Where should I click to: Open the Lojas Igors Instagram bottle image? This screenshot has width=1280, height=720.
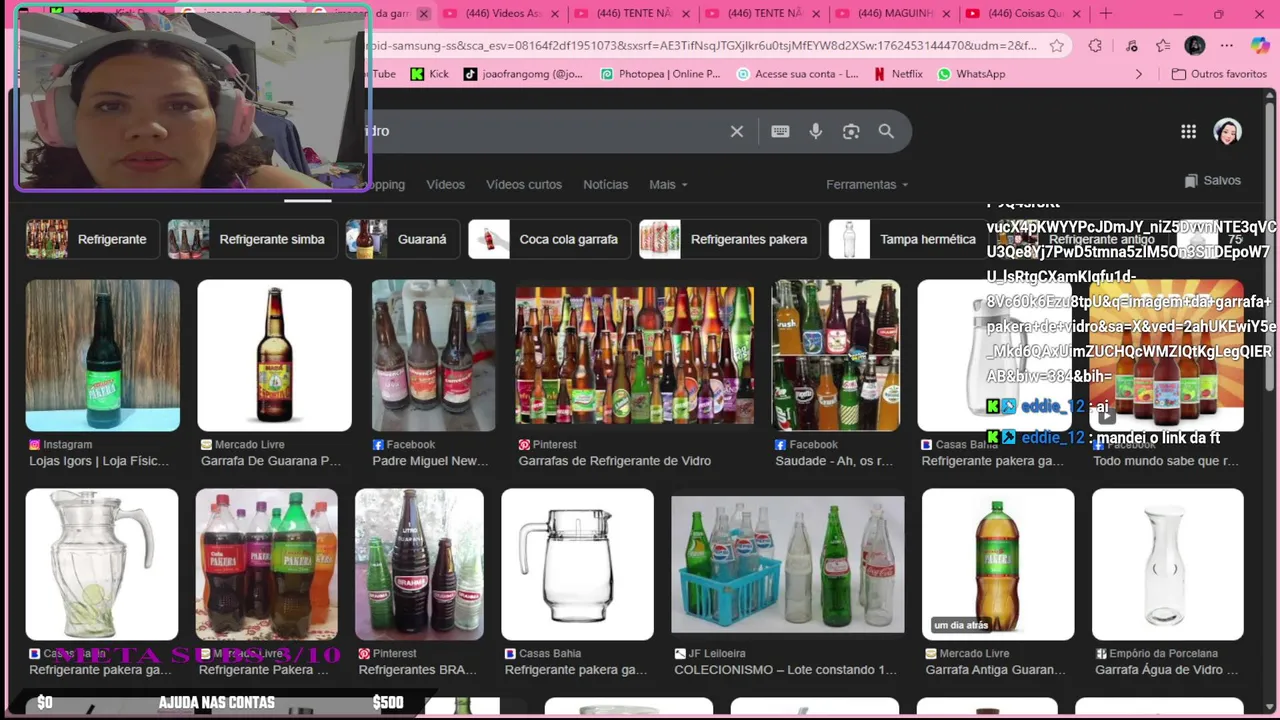tap(102, 355)
